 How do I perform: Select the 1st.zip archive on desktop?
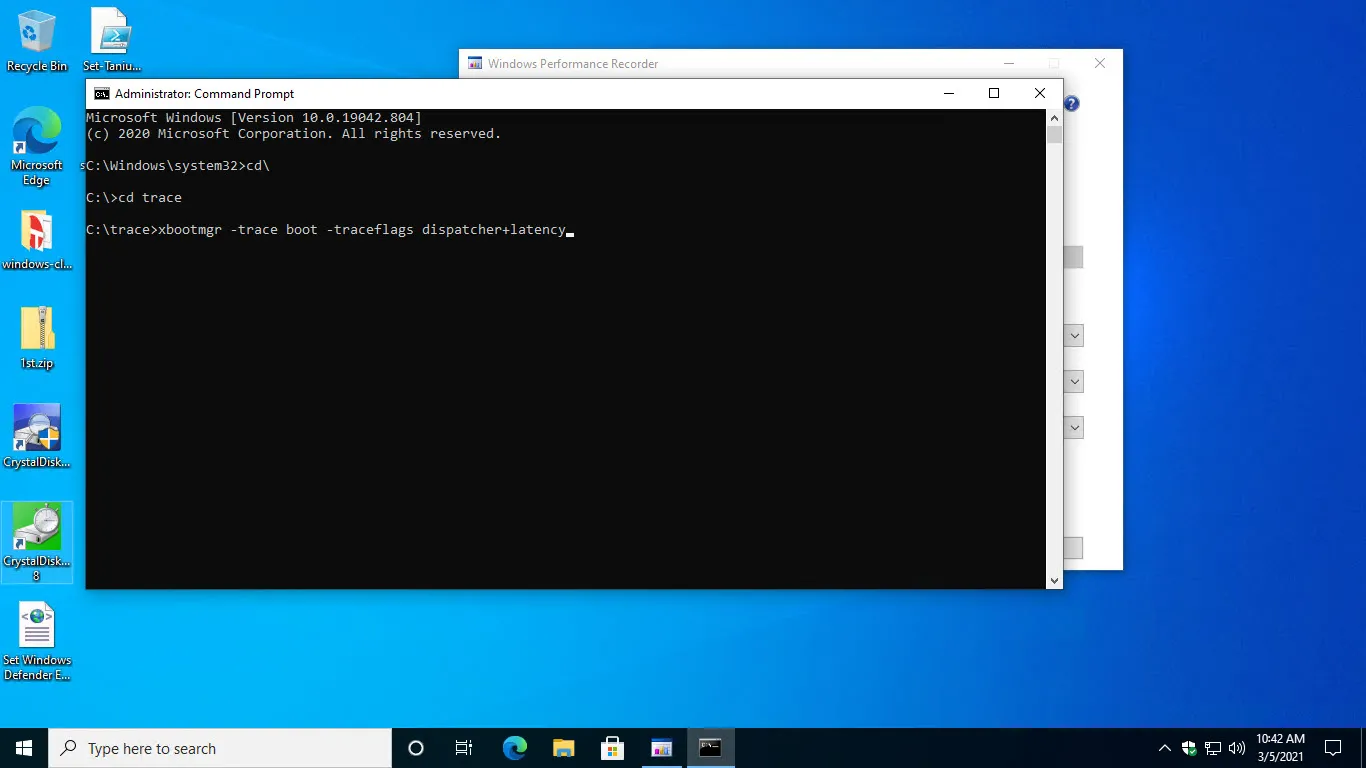tap(37, 337)
